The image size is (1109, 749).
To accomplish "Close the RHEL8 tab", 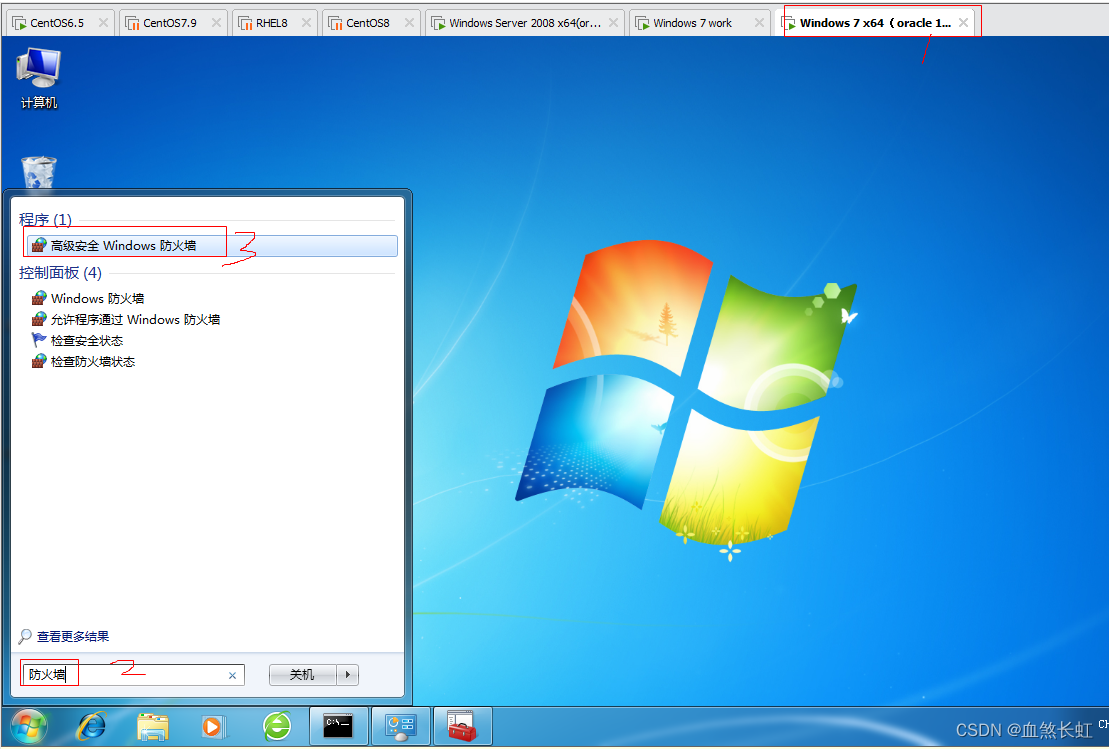I will pyautogui.click(x=306, y=23).
